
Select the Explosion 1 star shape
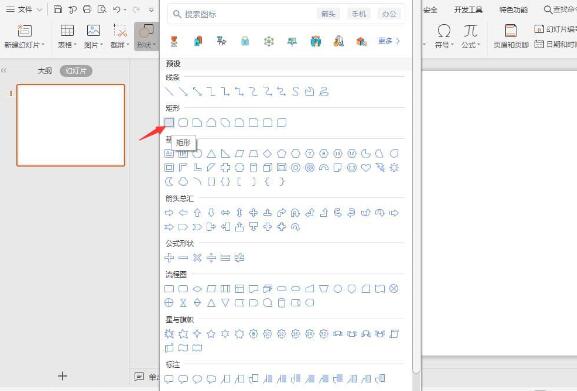pos(169,334)
